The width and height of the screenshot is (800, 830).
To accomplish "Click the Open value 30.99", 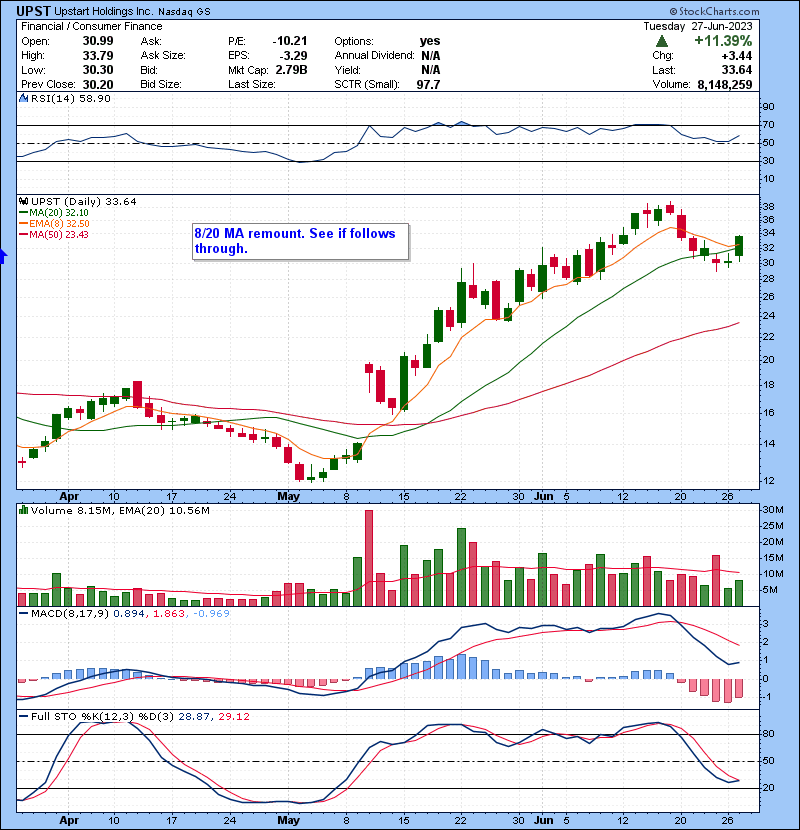I will click(98, 41).
